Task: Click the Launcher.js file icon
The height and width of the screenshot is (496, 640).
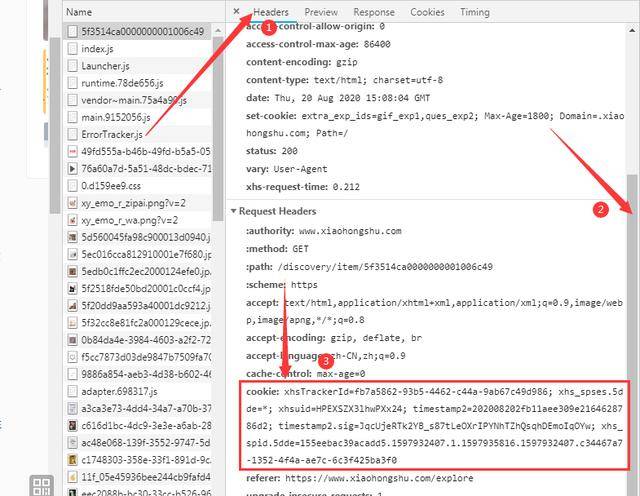Action: (72, 66)
